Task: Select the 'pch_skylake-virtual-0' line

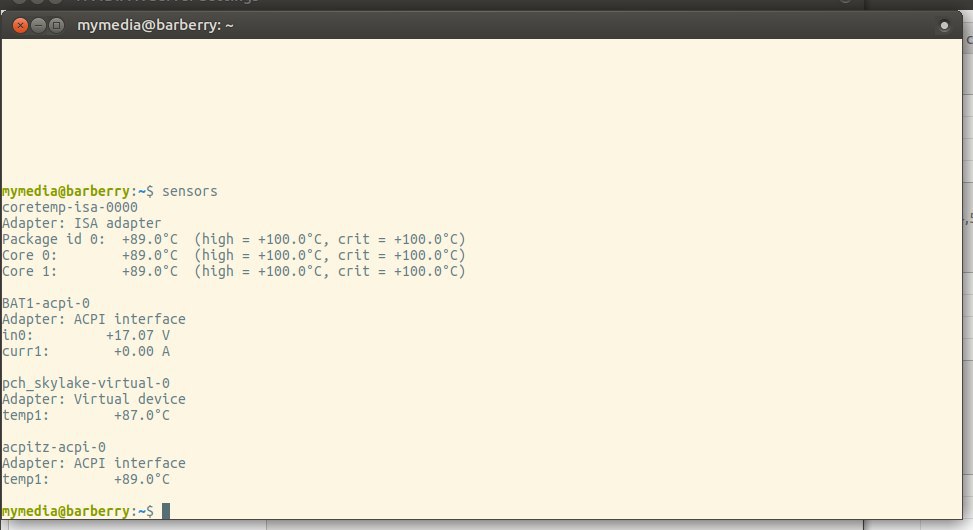Action: pos(86,384)
